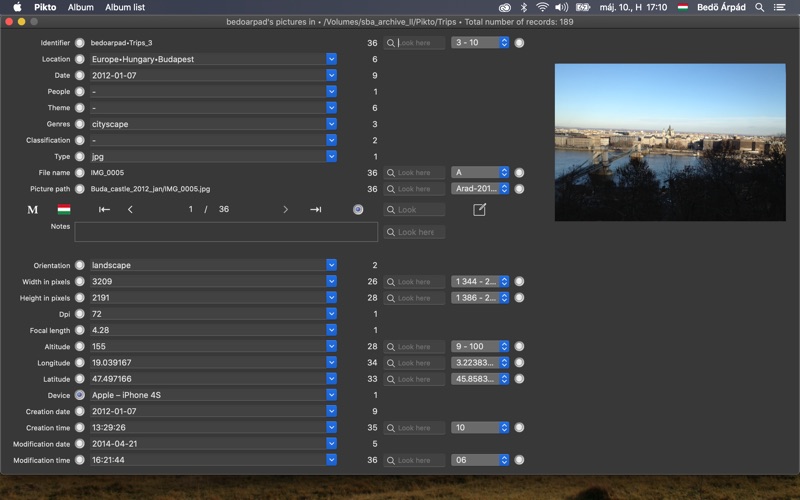The image size is (800, 500).
Task: Open the Device dropdown Apple – iPhone 4S
Action: (331, 395)
